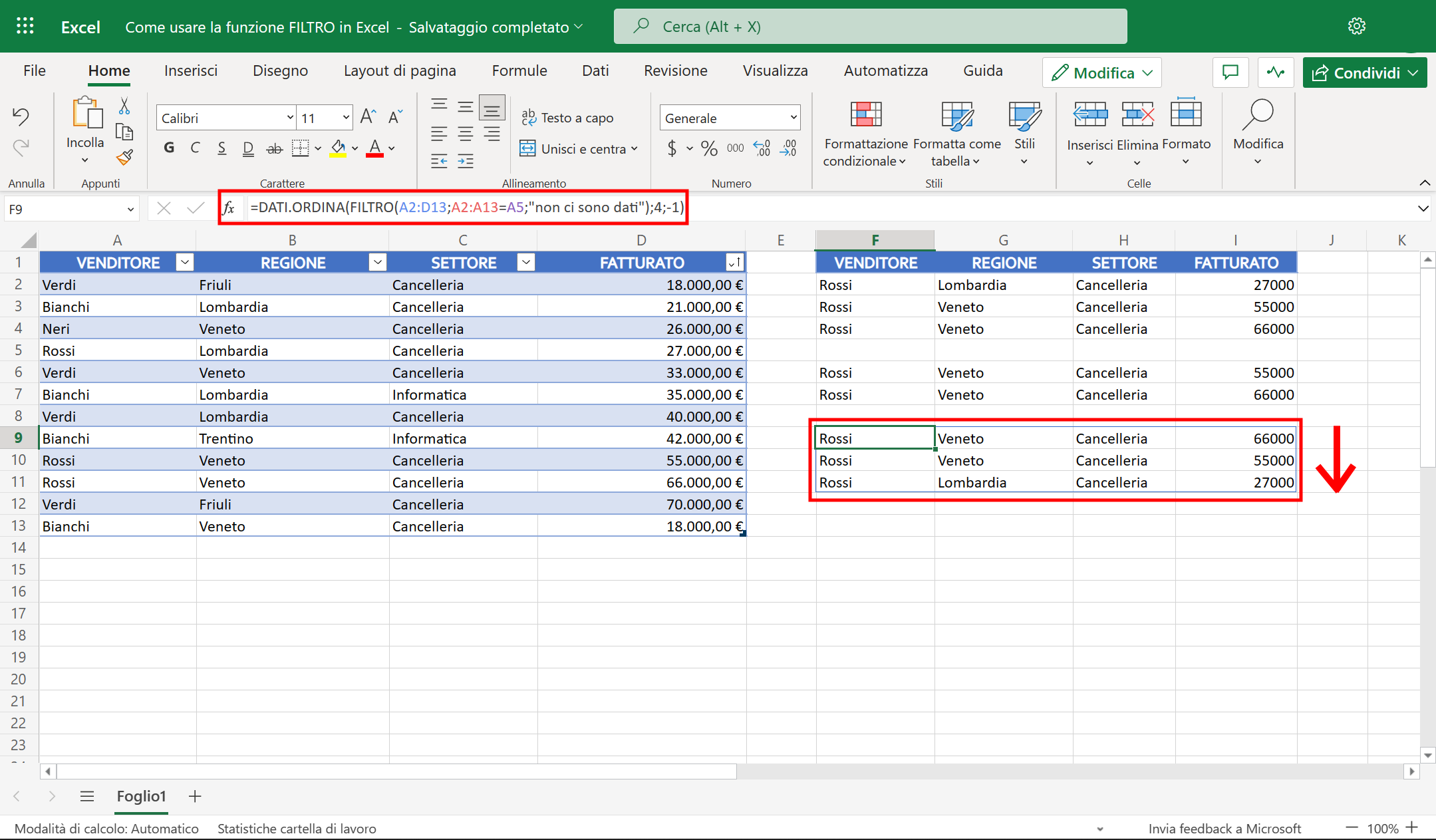Click the Undo arrow icon

coord(21,117)
